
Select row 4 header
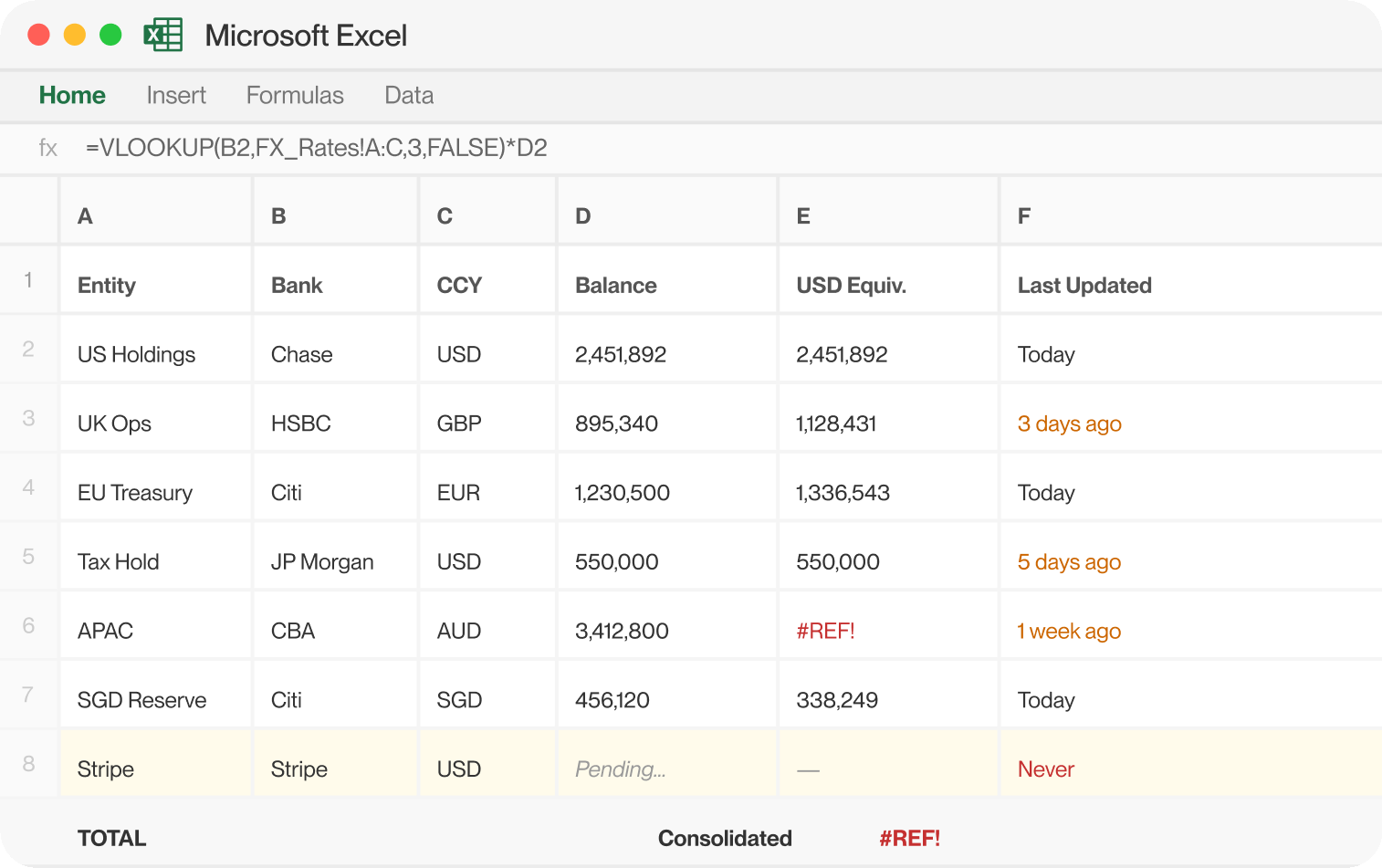(28, 487)
